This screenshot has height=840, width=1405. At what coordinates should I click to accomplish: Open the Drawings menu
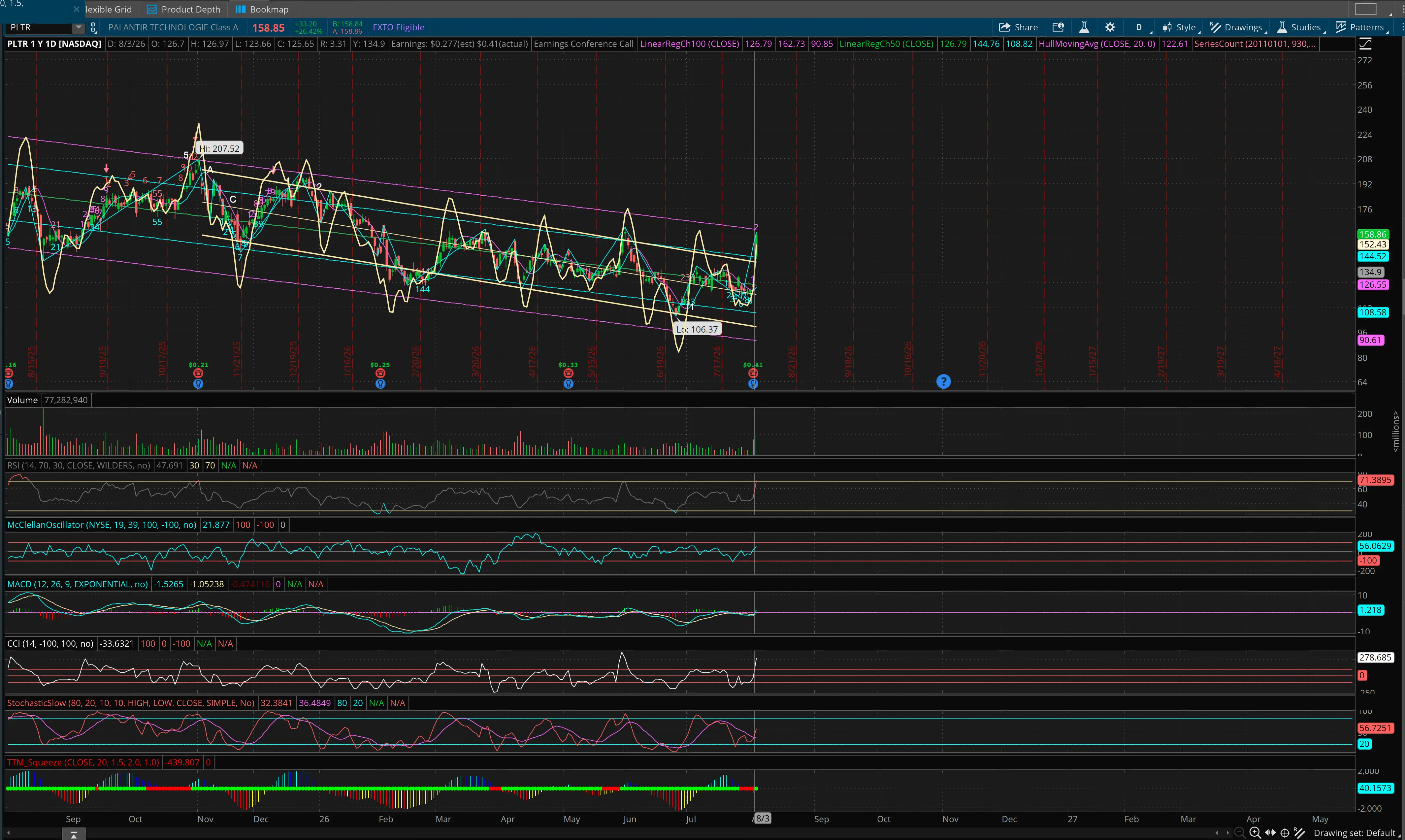[x=1236, y=27]
